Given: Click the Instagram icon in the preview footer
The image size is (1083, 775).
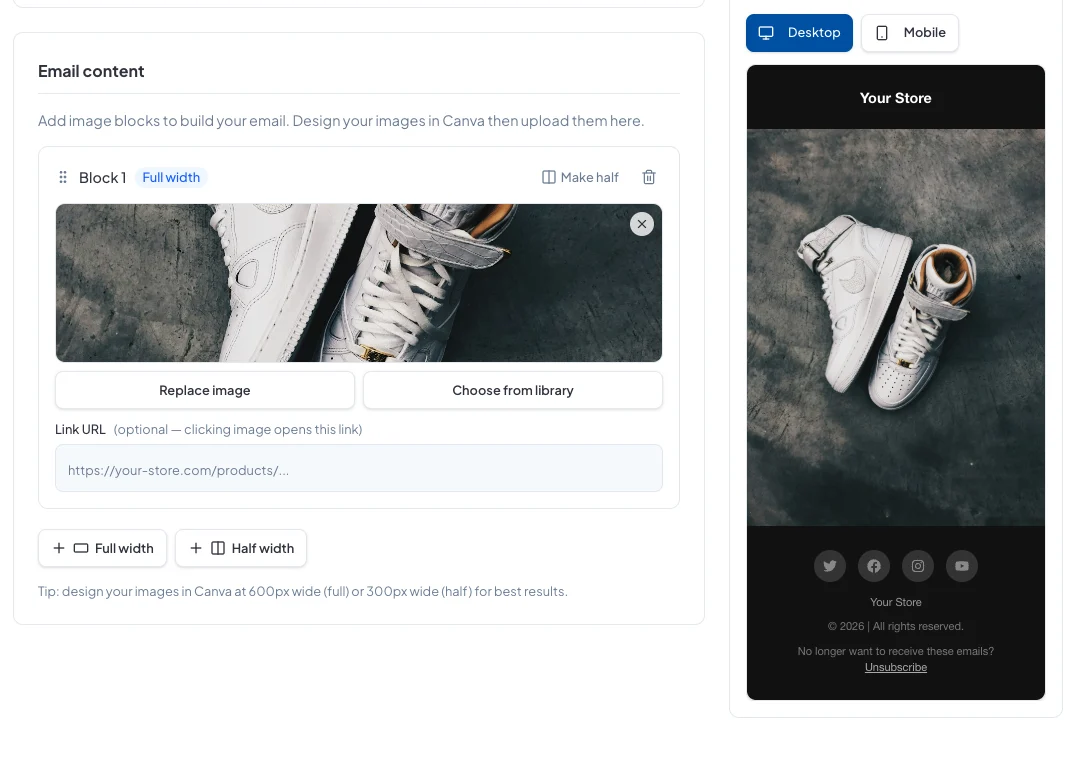Looking at the screenshot, I should 918,566.
